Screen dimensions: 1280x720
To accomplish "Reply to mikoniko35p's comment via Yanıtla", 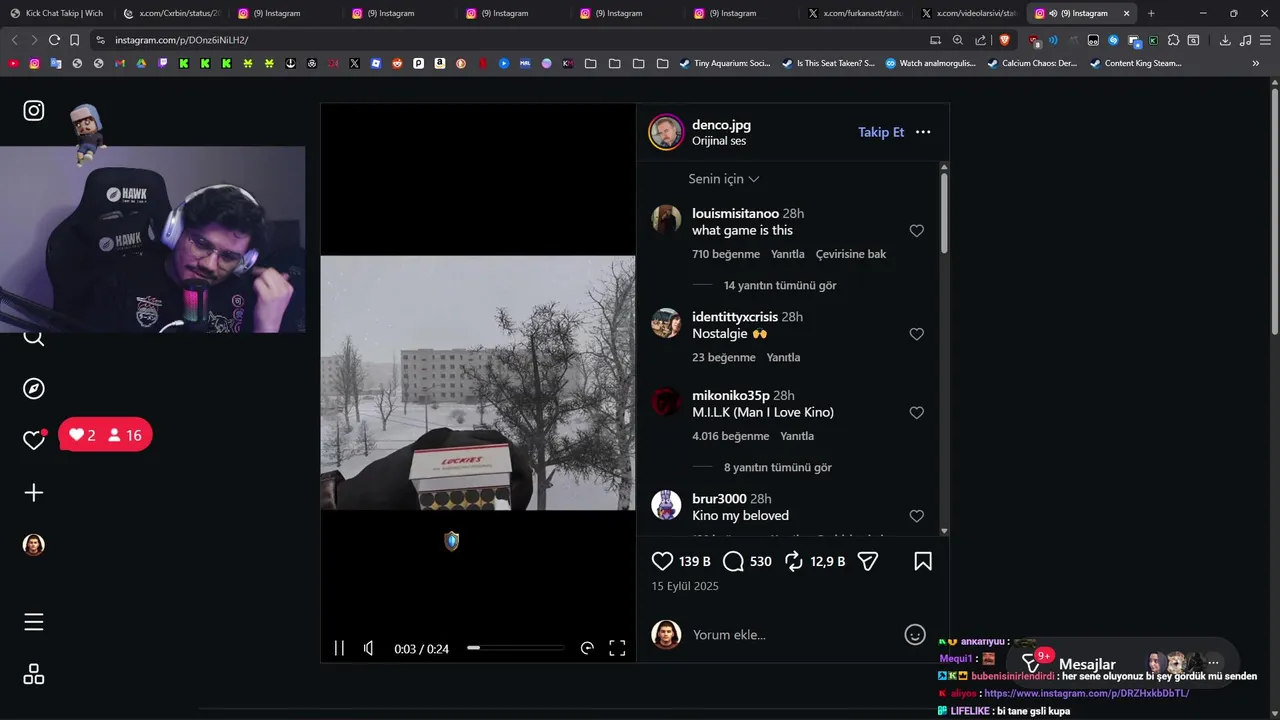I will tap(797, 436).
